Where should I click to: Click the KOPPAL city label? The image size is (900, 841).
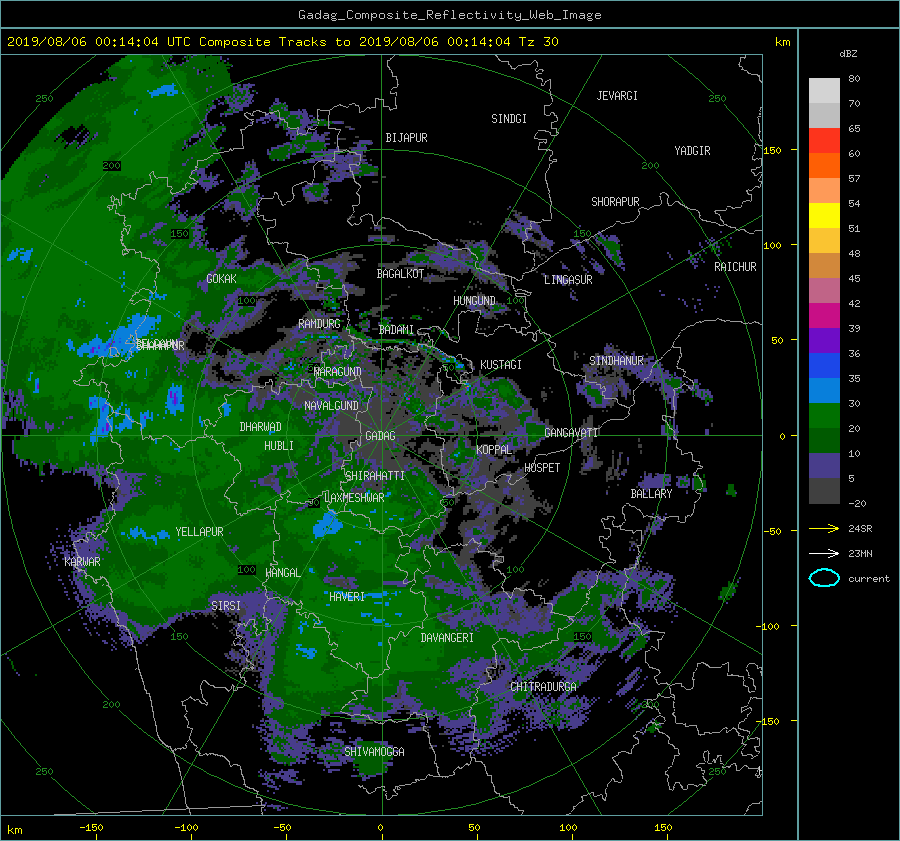(x=494, y=450)
